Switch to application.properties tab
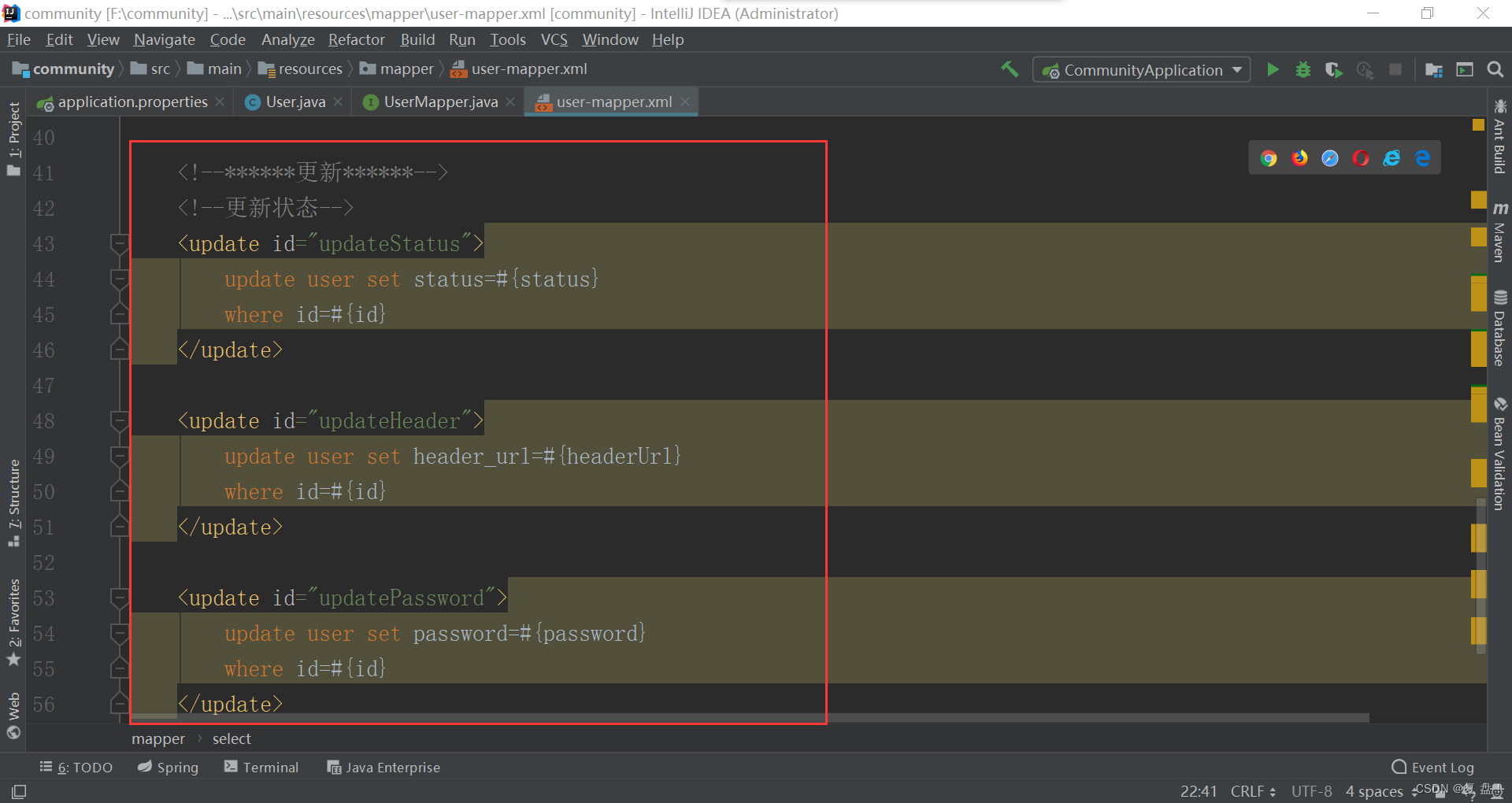This screenshot has width=1512, height=803. tap(132, 102)
